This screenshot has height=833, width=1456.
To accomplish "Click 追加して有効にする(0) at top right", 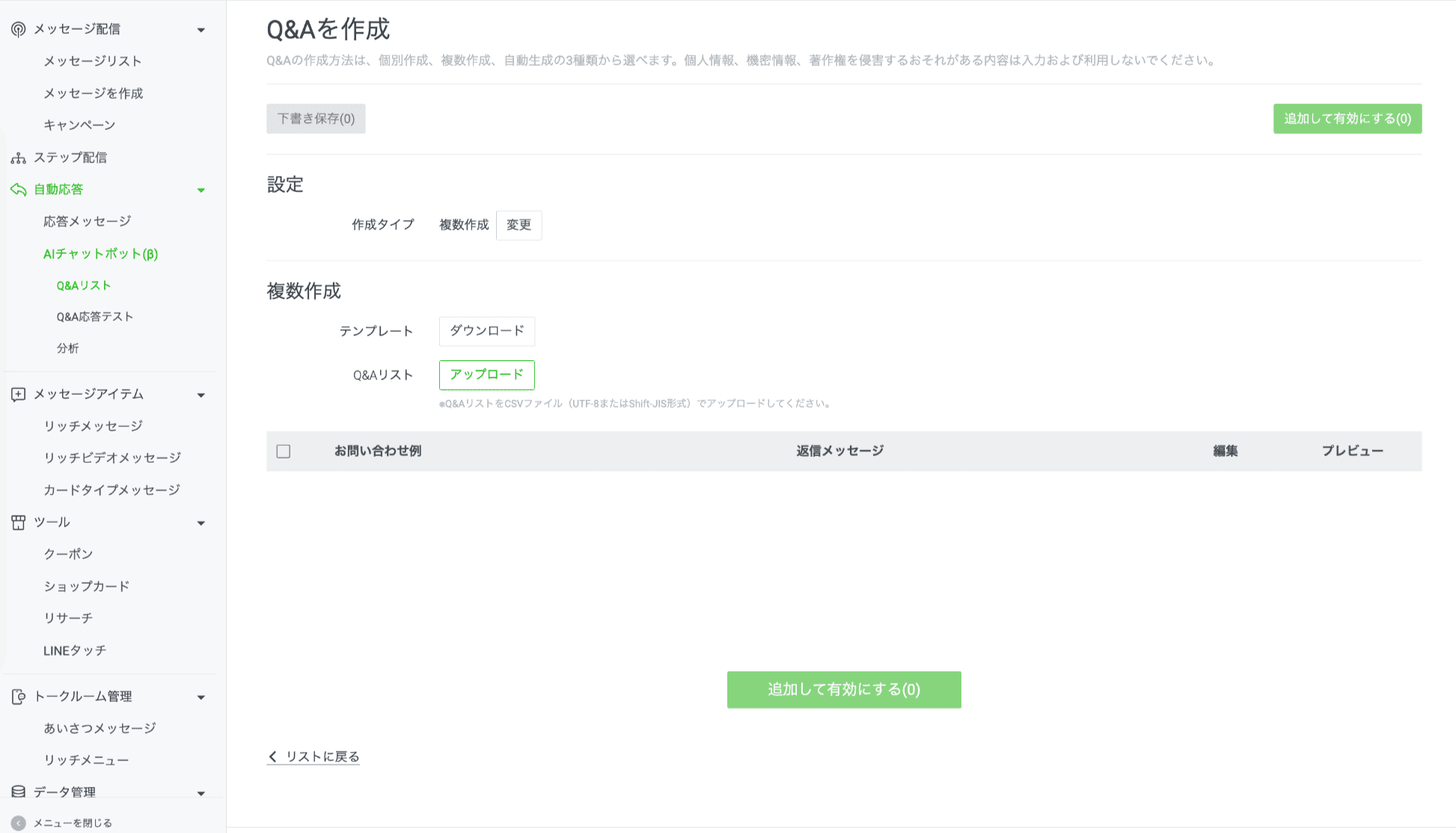I will 1347,118.
